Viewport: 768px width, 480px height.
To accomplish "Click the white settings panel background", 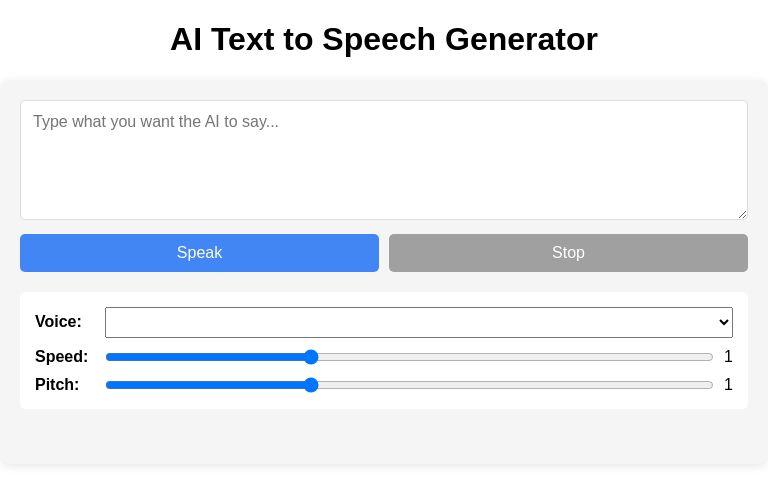I will (400, 400).
